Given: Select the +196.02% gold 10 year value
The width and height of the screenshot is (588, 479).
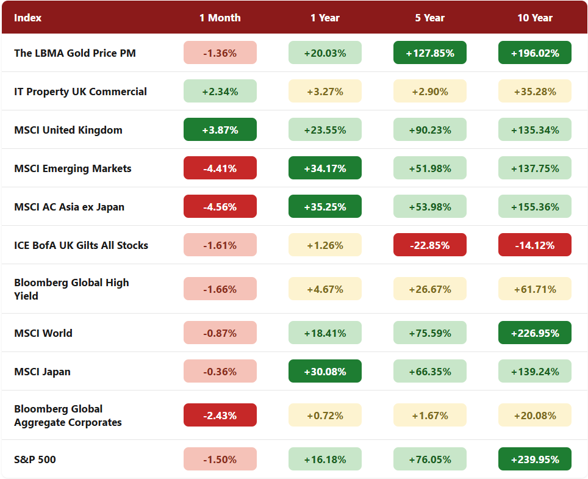Looking at the screenshot, I should [x=535, y=53].
